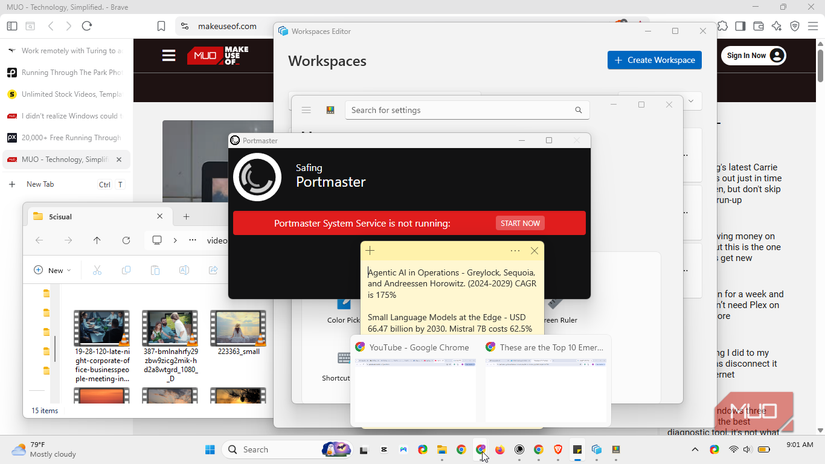This screenshot has height=464, width=825.
Task: Add new File Explorer tab
Action: pos(186,216)
